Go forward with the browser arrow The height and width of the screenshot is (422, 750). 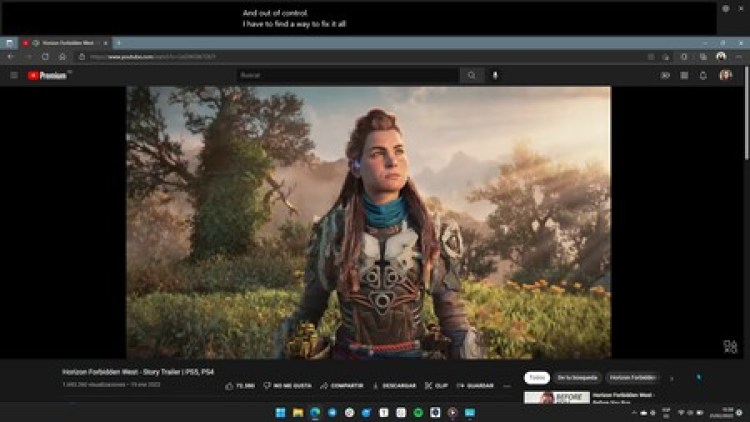[28, 56]
